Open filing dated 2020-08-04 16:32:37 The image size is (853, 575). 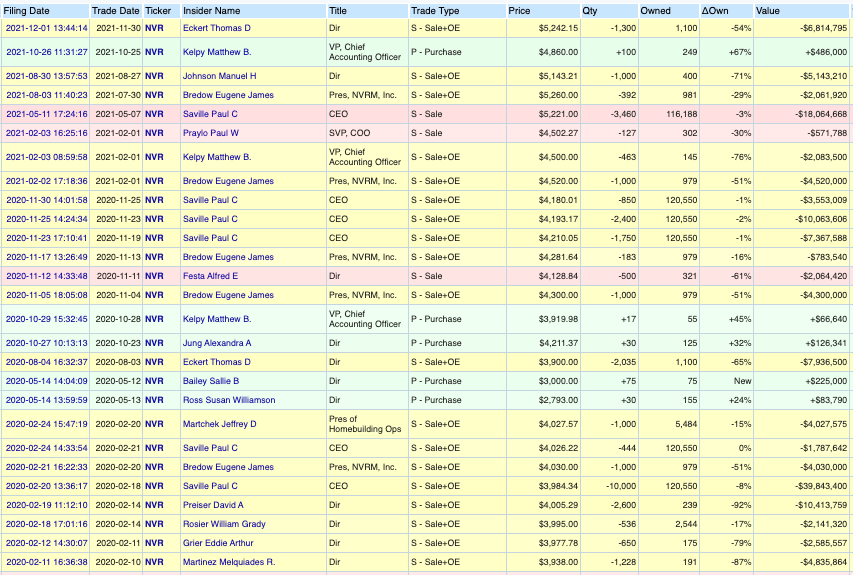click(x=47, y=362)
